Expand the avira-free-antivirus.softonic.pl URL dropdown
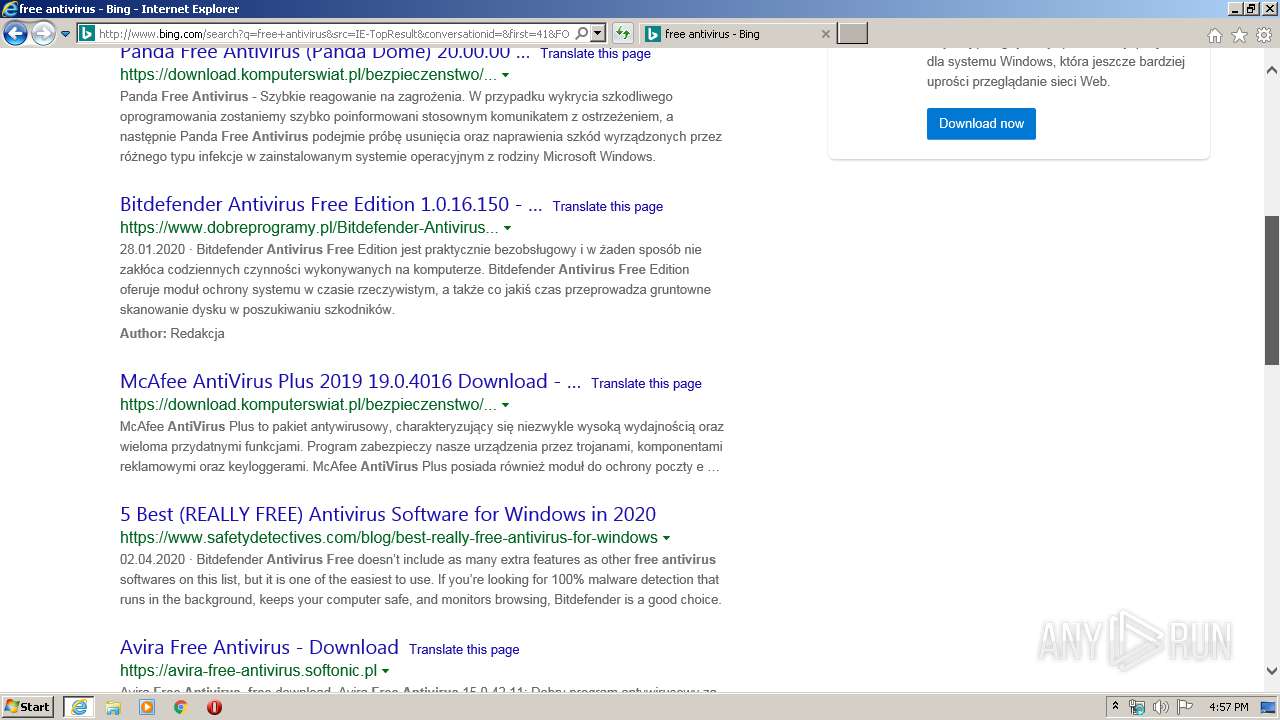This screenshot has height=720, width=1280. click(385, 671)
